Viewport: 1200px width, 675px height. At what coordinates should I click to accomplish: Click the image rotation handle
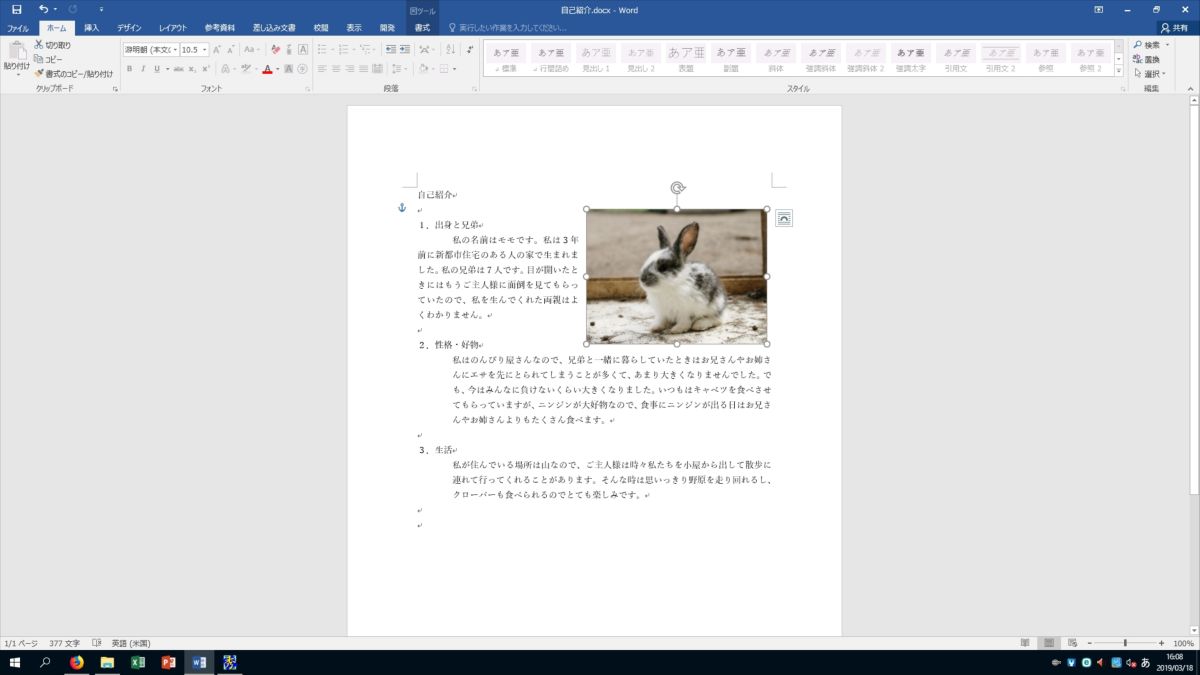pos(677,187)
